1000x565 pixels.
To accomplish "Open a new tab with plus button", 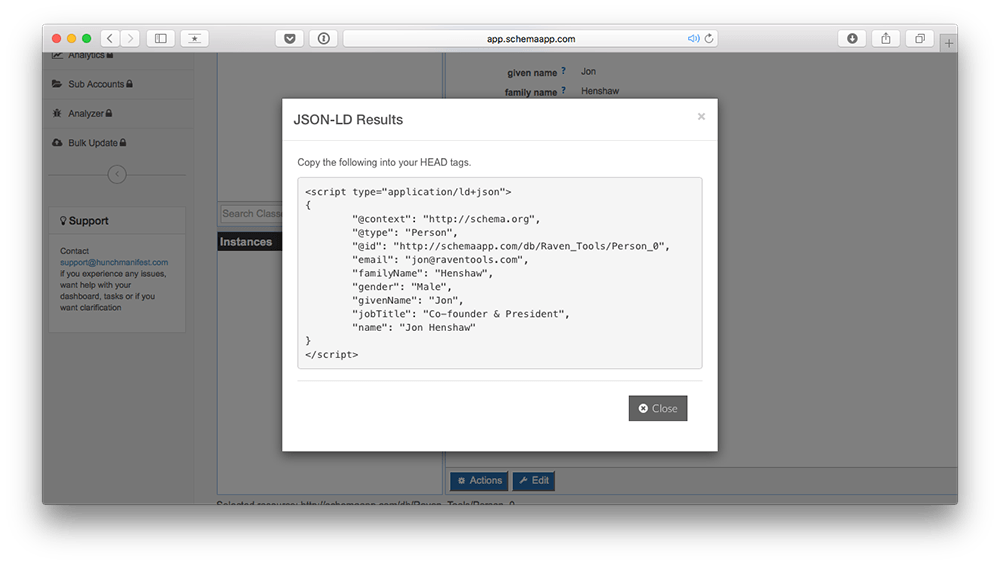I will pyautogui.click(x=949, y=43).
